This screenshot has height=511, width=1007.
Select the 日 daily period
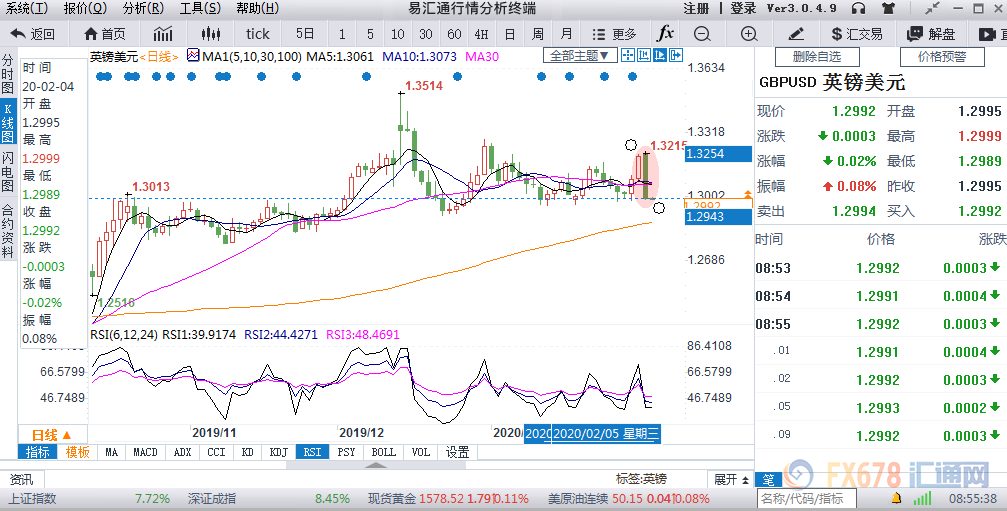click(x=509, y=34)
